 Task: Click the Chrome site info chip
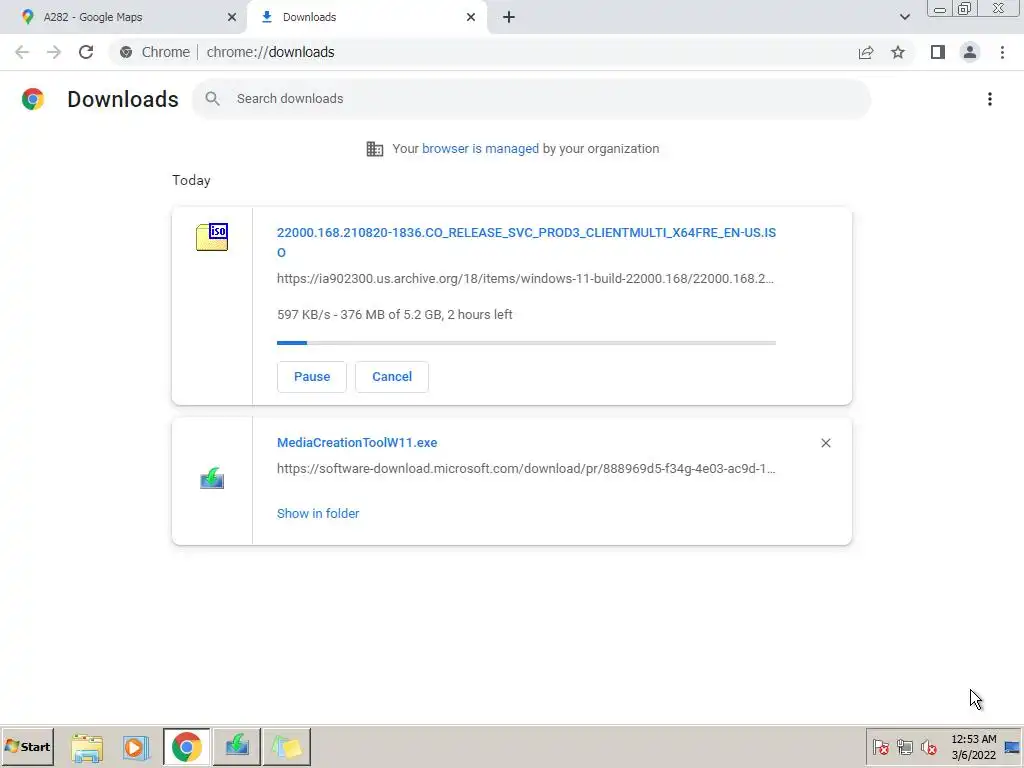pos(155,52)
